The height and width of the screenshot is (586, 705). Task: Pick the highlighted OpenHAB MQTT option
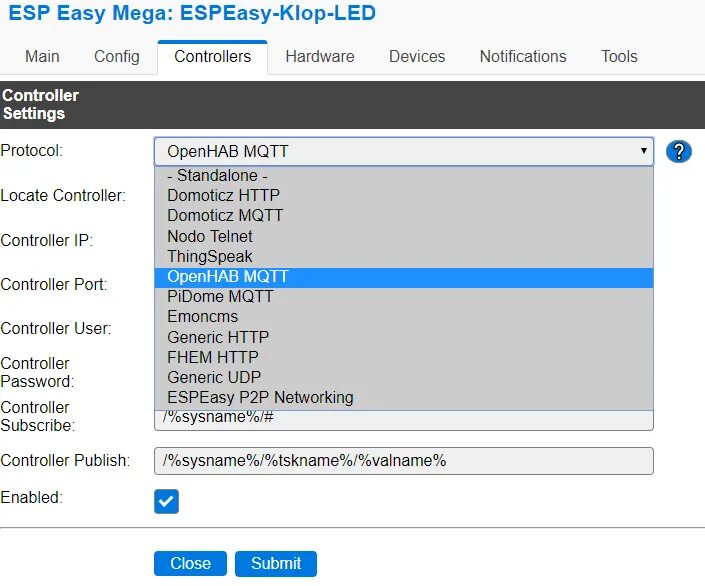(x=404, y=277)
